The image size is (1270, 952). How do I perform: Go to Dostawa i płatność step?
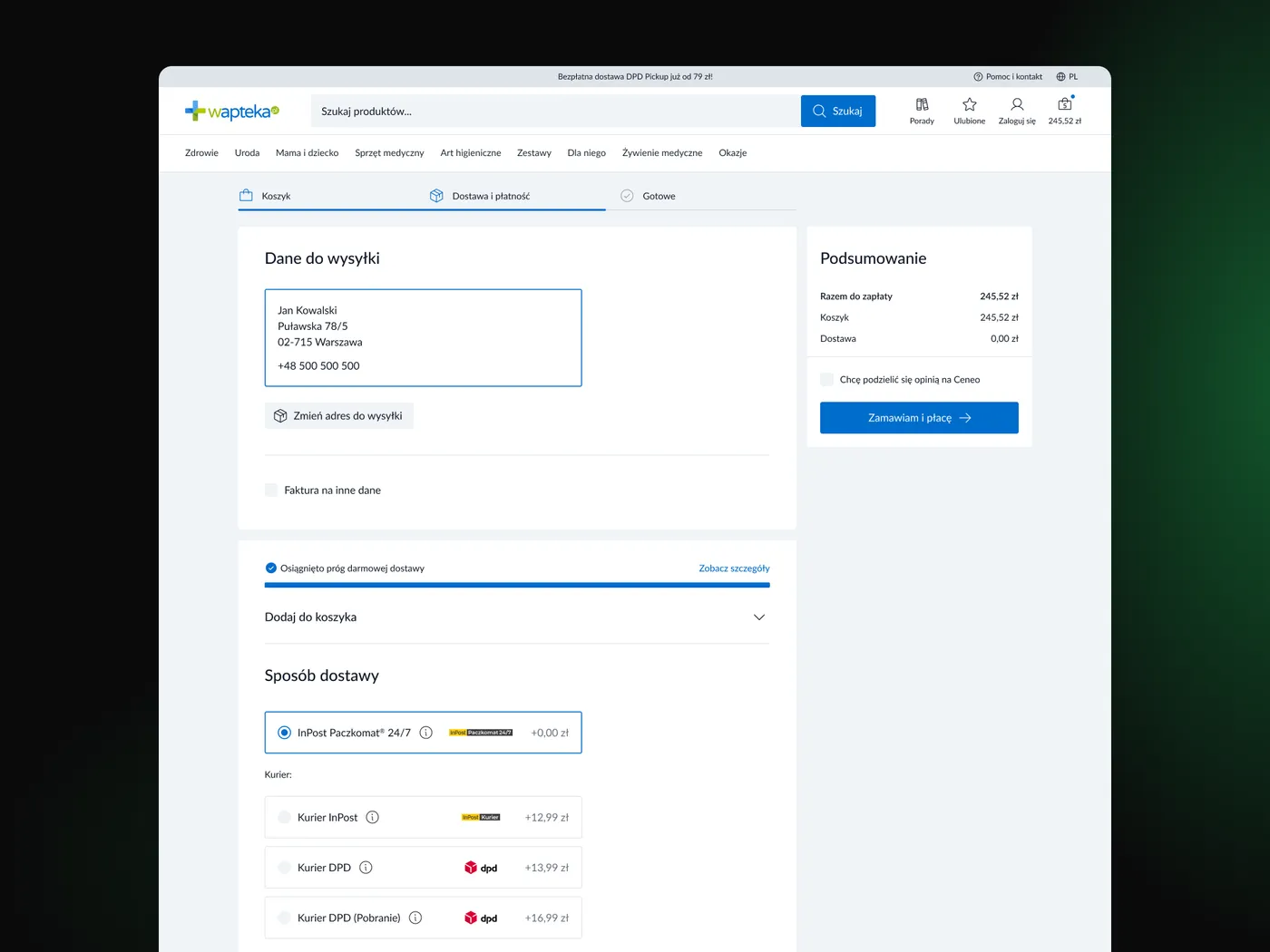(x=480, y=196)
